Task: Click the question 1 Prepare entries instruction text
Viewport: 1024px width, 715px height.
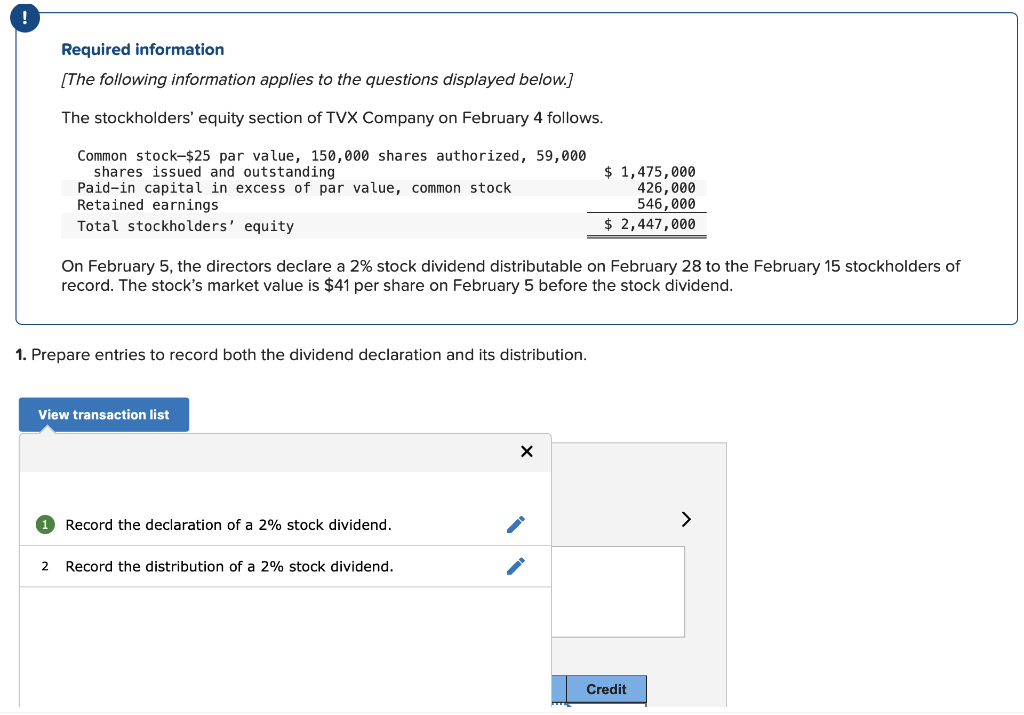Action: tap(301, 355)
